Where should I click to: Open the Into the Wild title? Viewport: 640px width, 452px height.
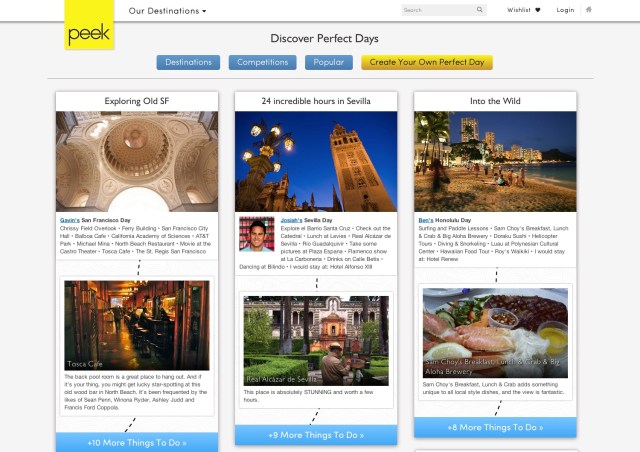click(495, 101)
